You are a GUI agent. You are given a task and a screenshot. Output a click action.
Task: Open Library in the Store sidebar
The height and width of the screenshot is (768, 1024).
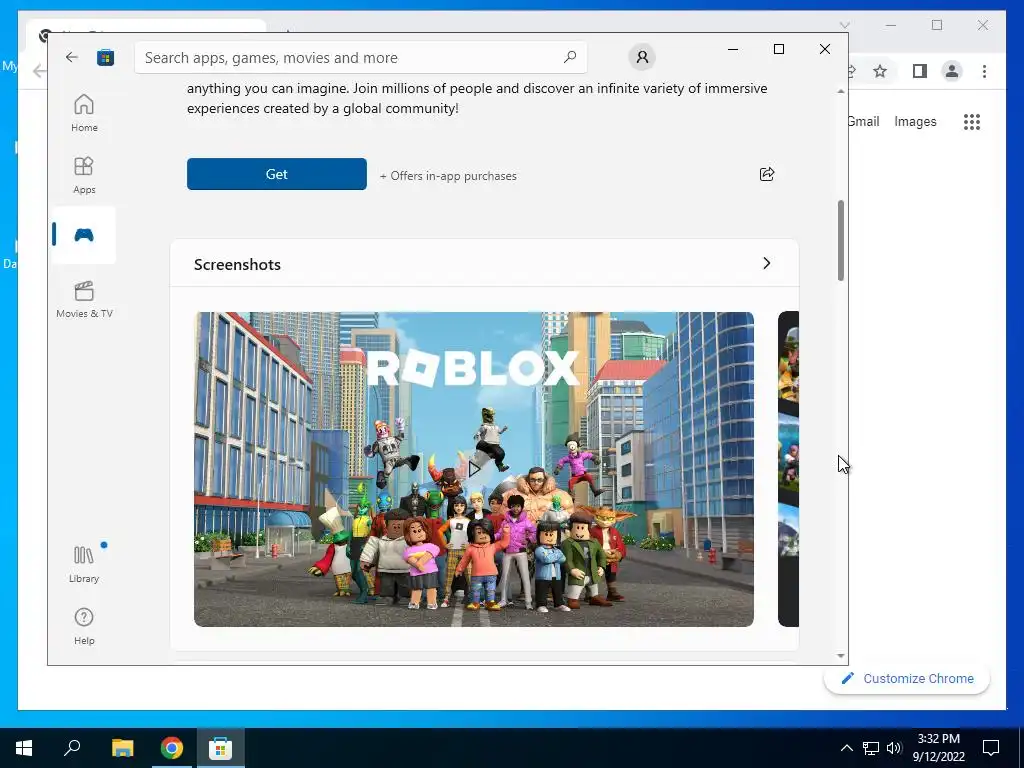click(x=84, y=564)
